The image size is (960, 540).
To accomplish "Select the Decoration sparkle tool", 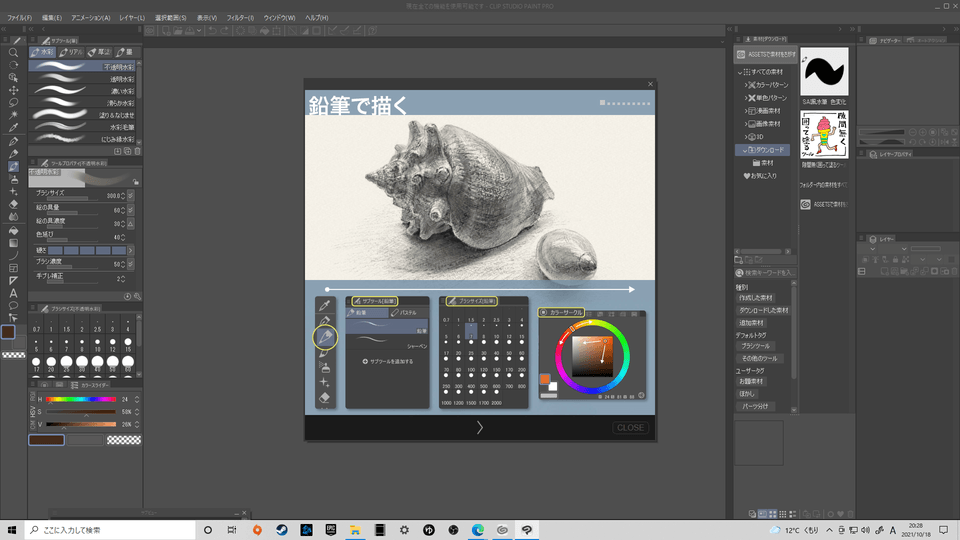I will [x=13, y=192].
